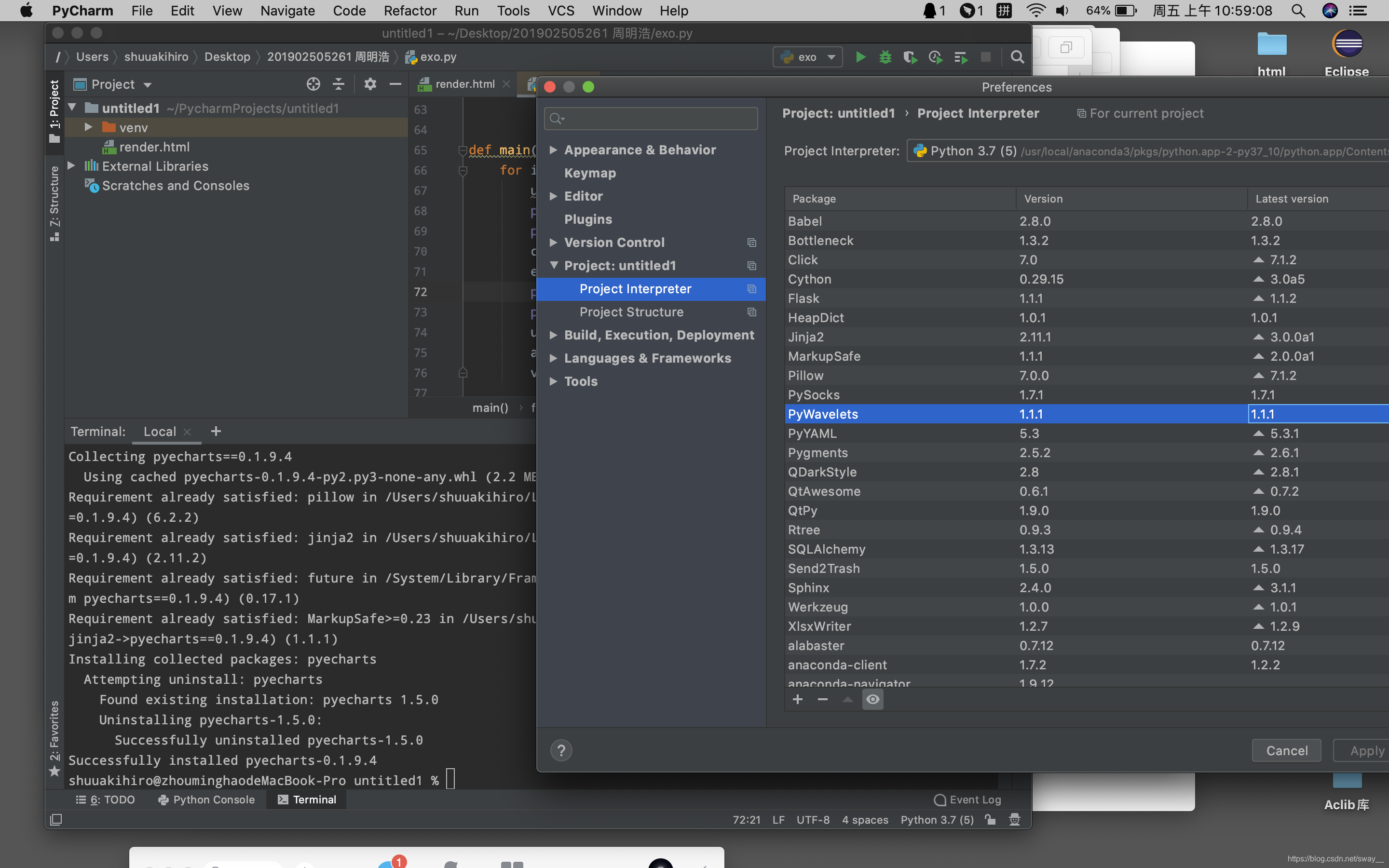Toggle the Favorites tool window sidebar button
Image resolution: width=1389 pixels, height=868 pixels.
pos(54,738)
